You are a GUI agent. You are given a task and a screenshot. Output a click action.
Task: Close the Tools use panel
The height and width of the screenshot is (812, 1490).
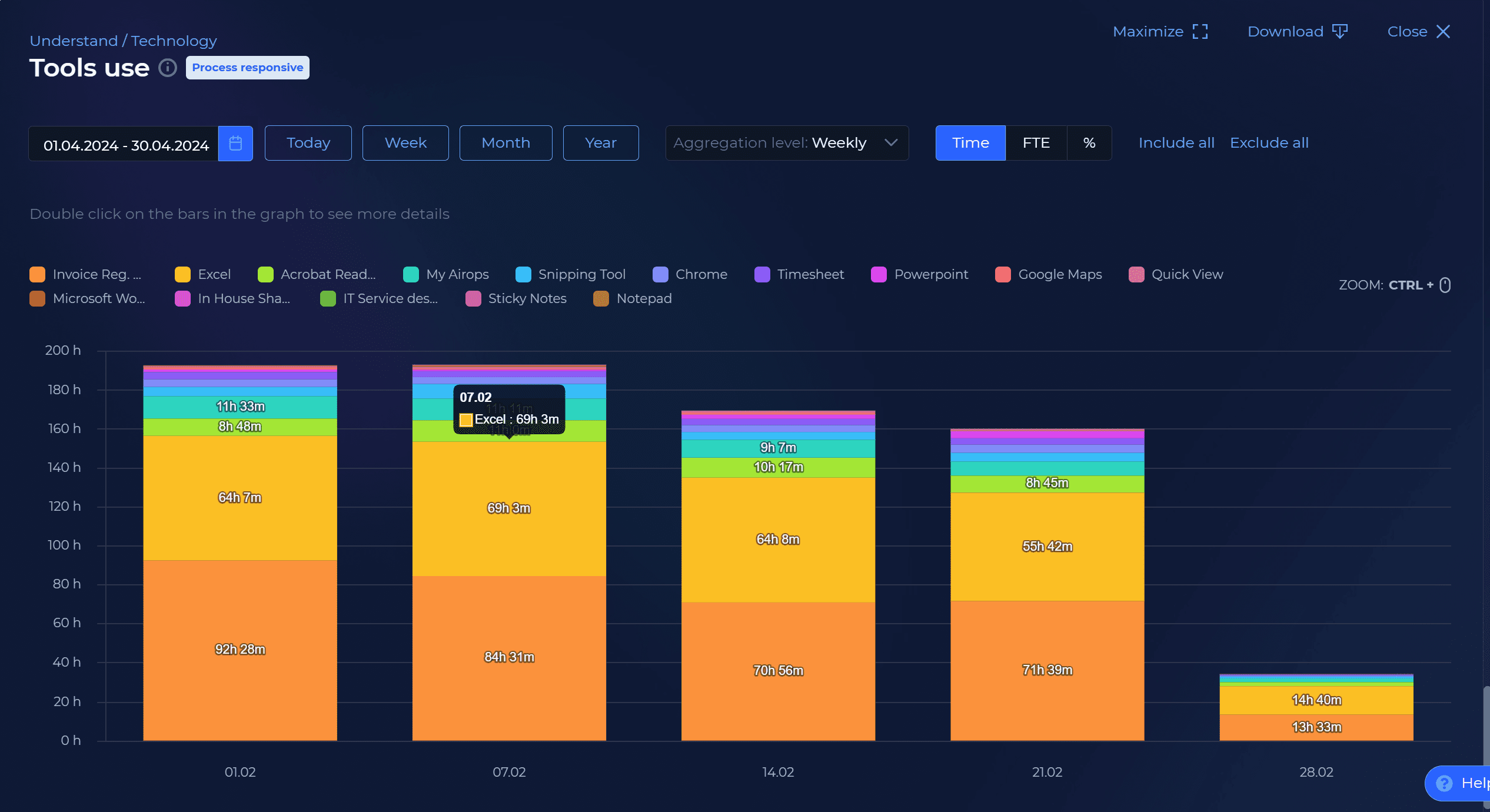[1443, 31]
